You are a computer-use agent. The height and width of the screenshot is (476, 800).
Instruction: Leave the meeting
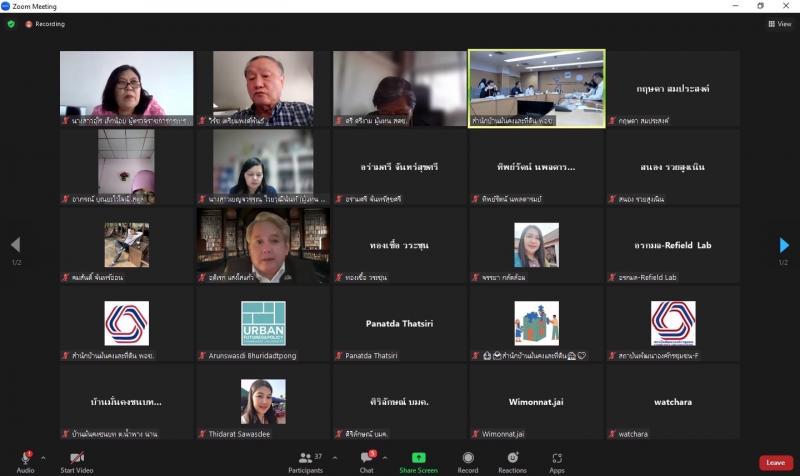point(776,463)
